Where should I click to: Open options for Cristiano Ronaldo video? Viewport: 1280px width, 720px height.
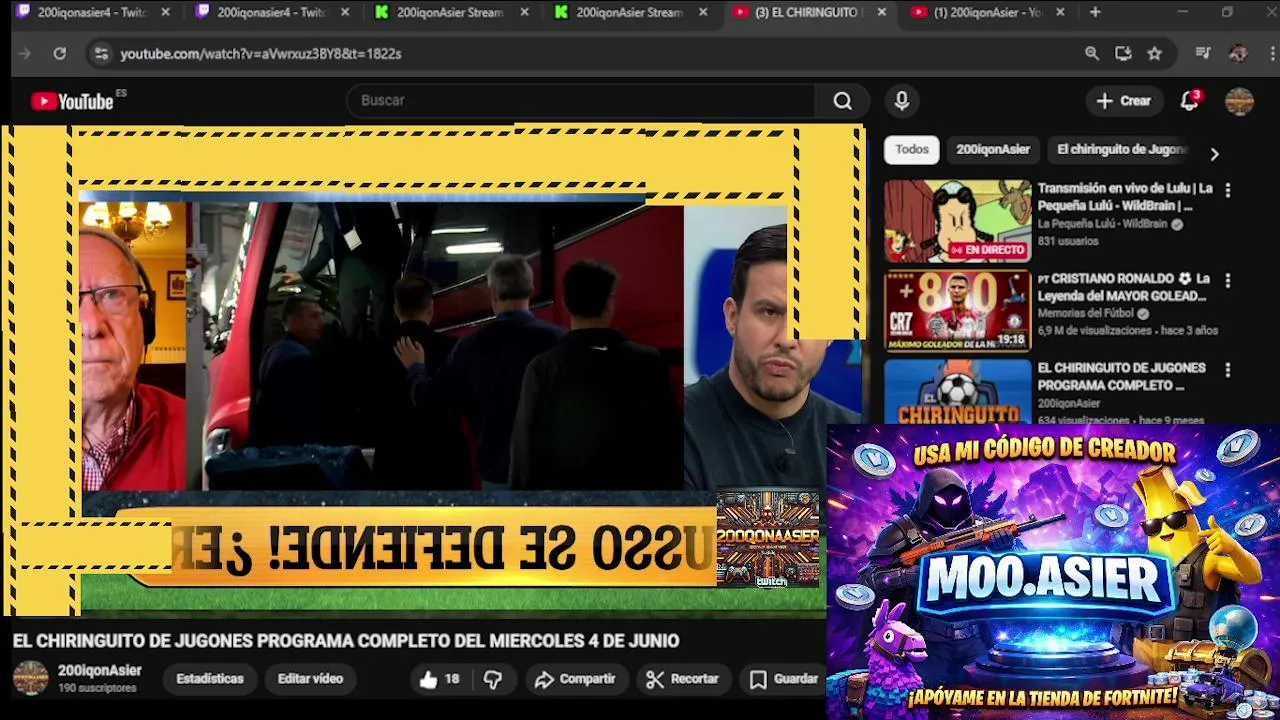click(x=1227, y=280)
